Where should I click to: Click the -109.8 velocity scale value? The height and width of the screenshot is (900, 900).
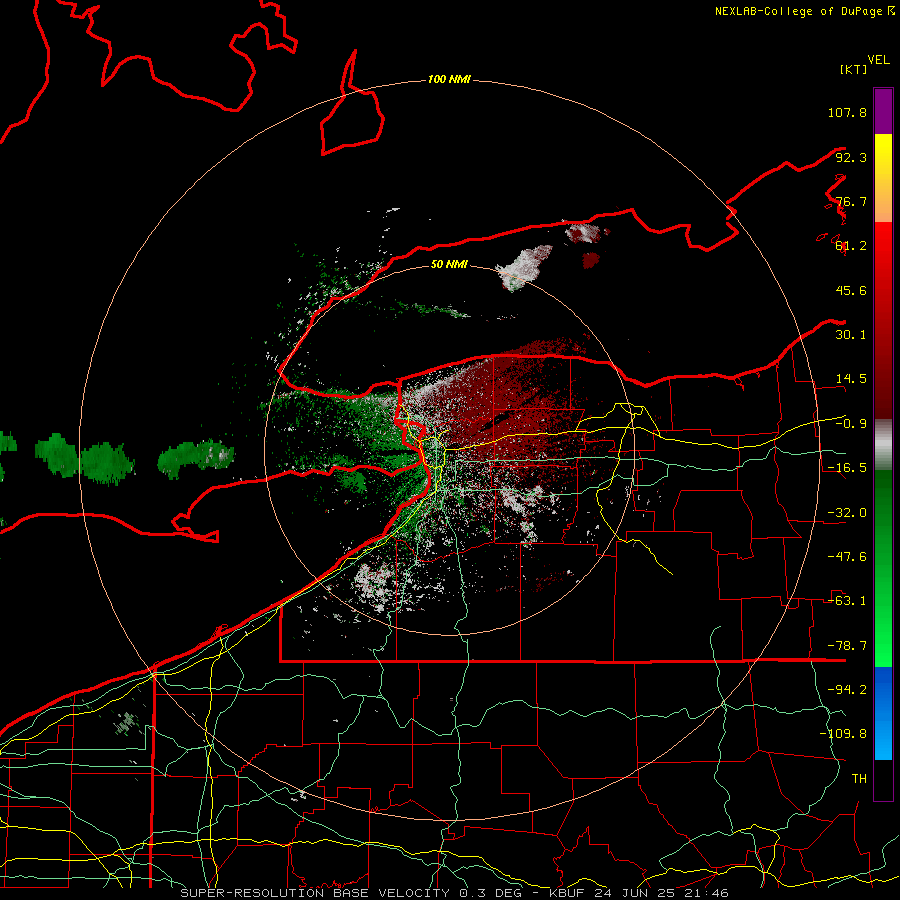pos(843,734)
